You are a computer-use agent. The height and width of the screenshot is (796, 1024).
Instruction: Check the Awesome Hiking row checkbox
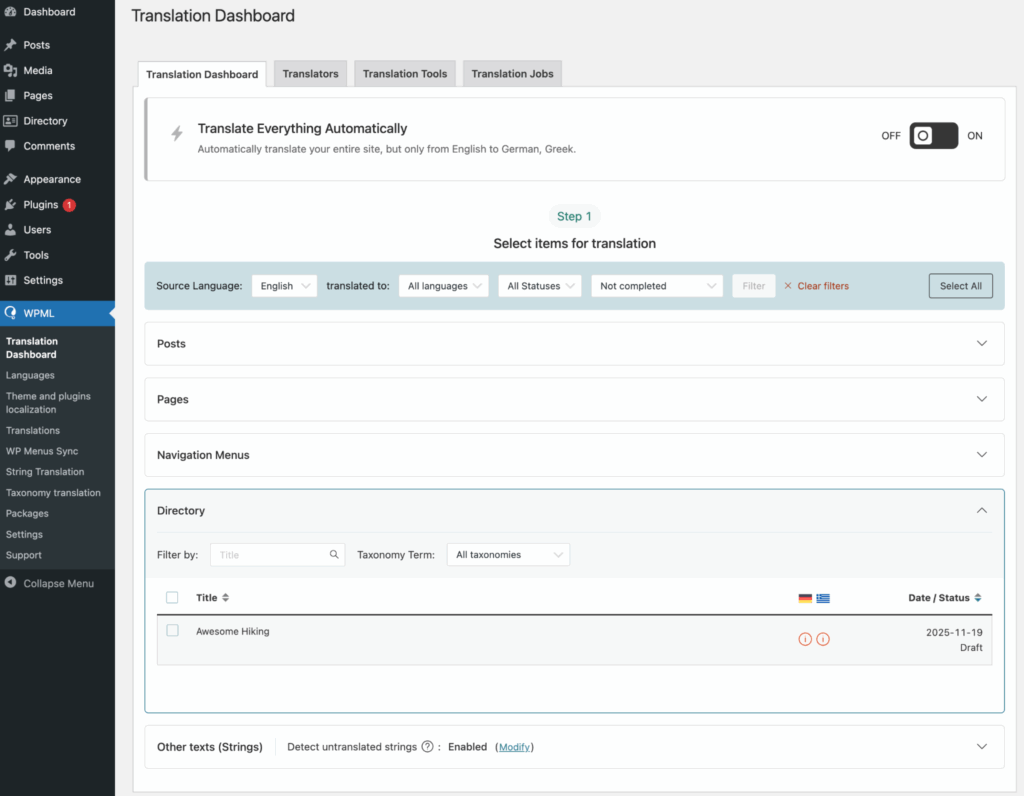click(172, 630)
